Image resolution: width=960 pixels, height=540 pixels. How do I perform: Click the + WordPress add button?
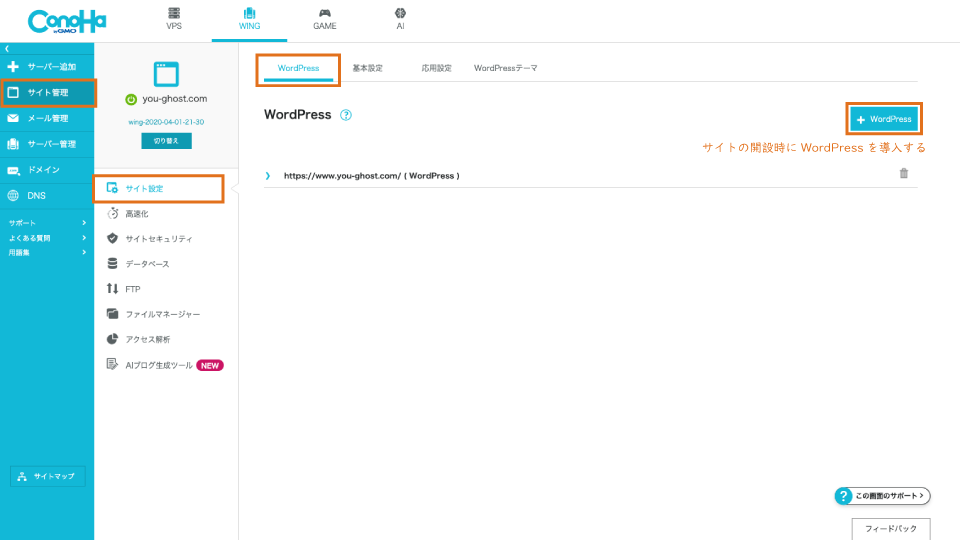(884, 119)
